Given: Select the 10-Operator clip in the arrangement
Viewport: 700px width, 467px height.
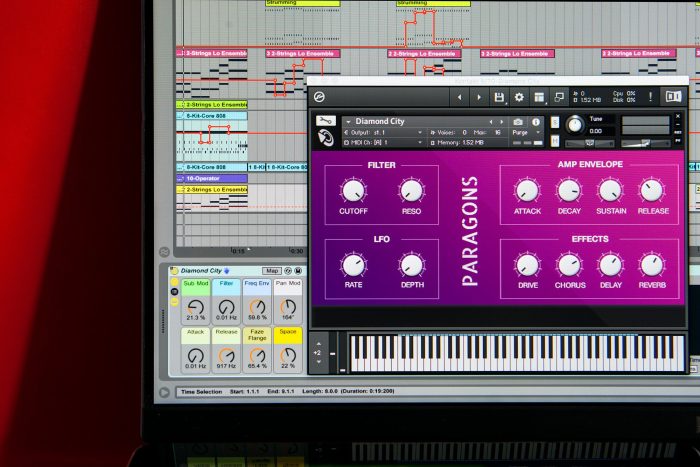Looking at the screenshot, I should point(212,179).
